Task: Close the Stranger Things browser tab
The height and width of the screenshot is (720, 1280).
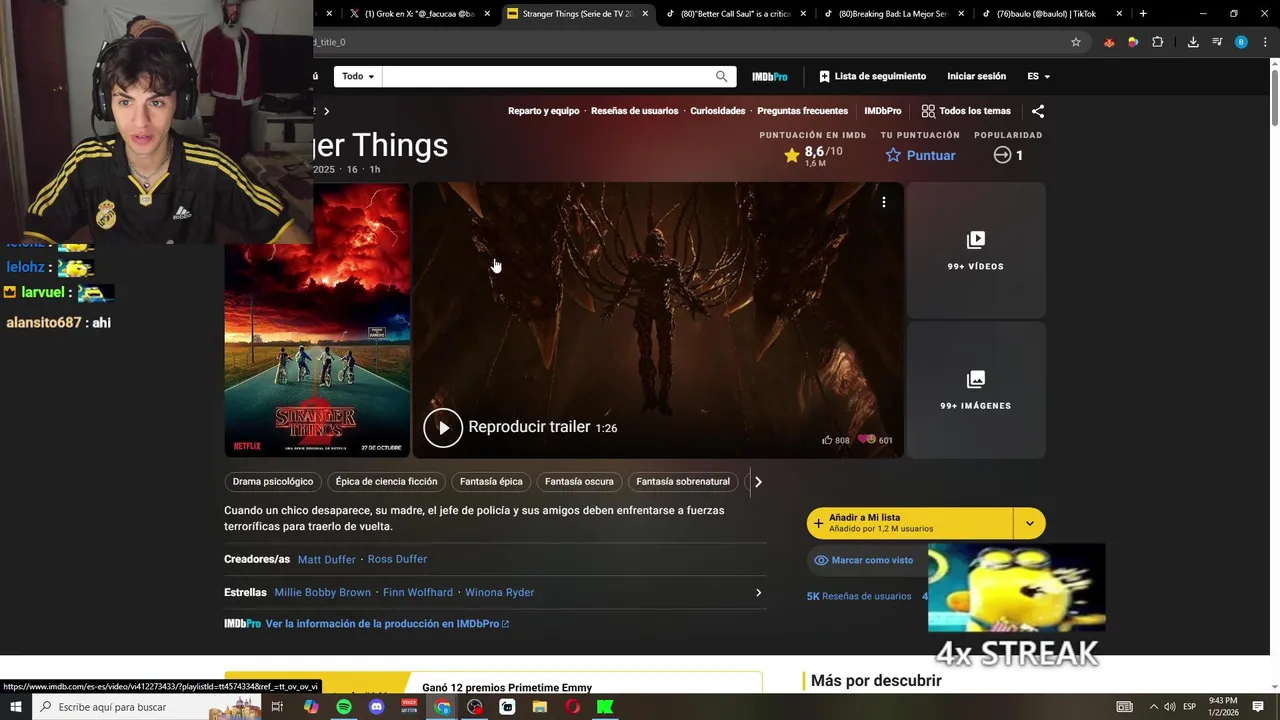Action: 645,14
